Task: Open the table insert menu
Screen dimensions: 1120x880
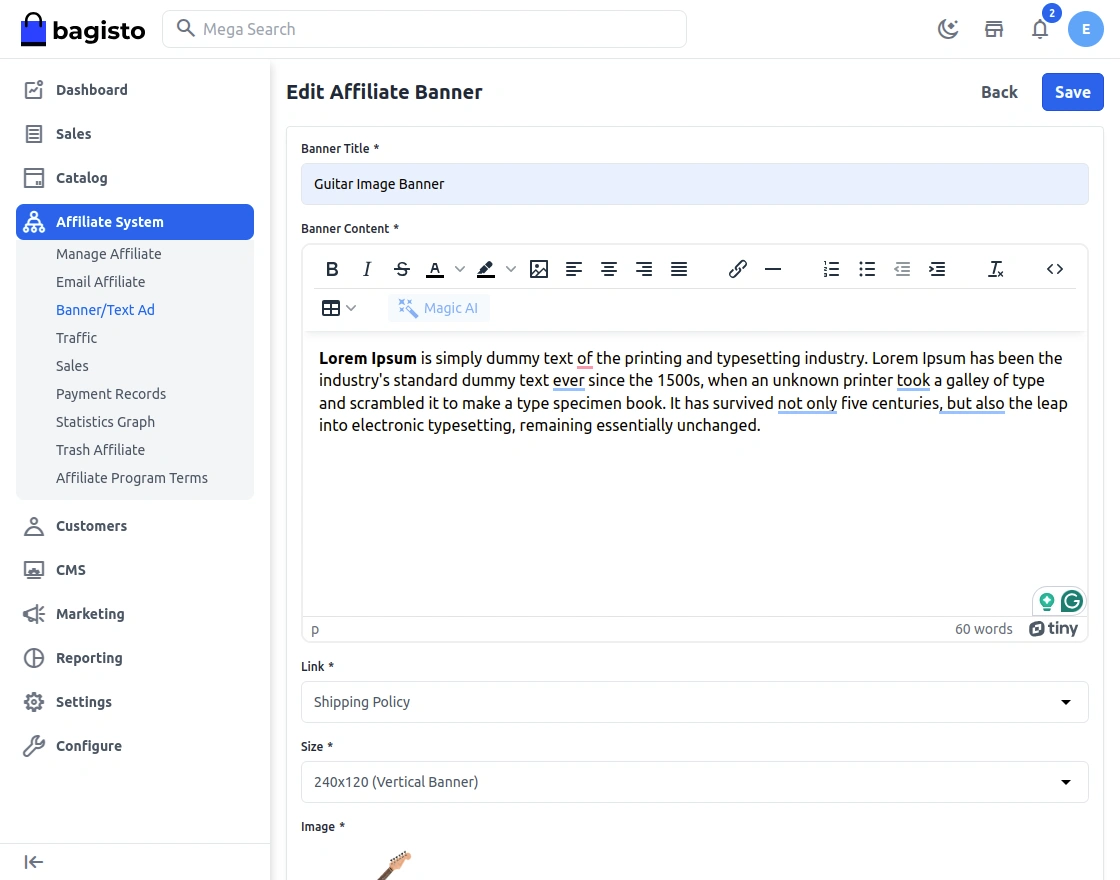Action: pyautogui.click(x=339, y=308)
